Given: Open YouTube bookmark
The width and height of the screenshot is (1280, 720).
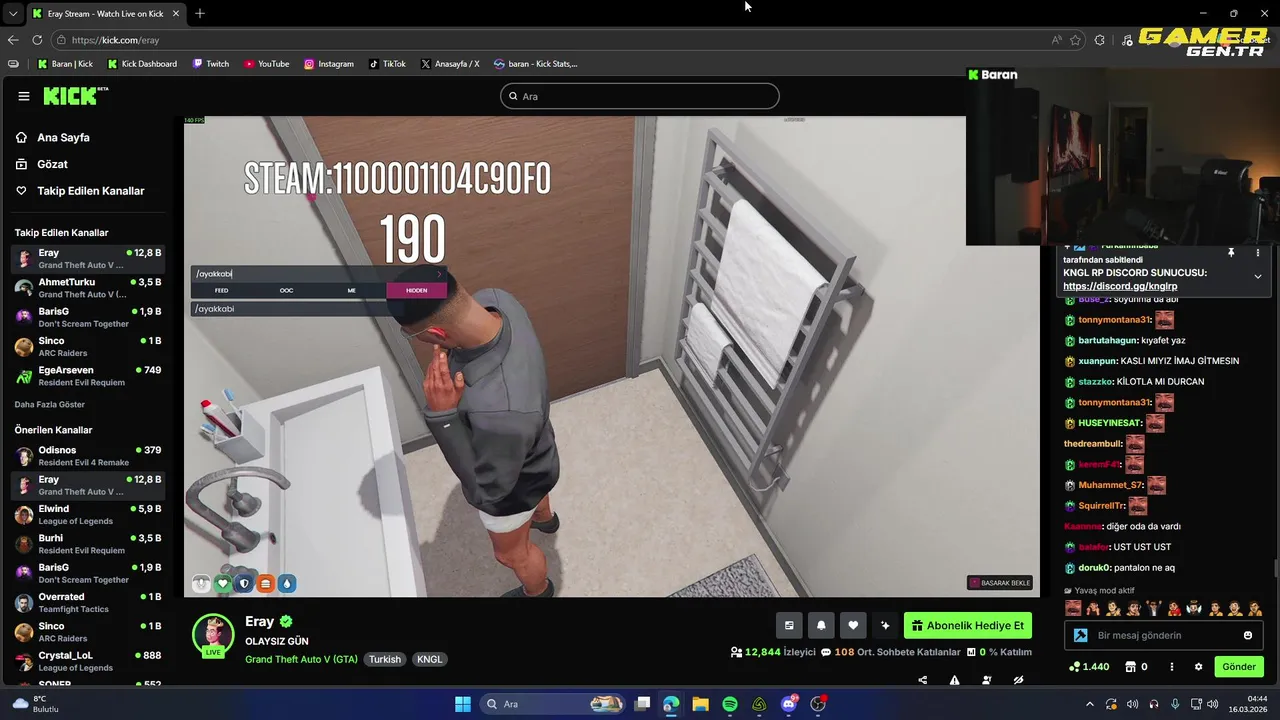Looking at the screenshot, I should pos(266,64).
